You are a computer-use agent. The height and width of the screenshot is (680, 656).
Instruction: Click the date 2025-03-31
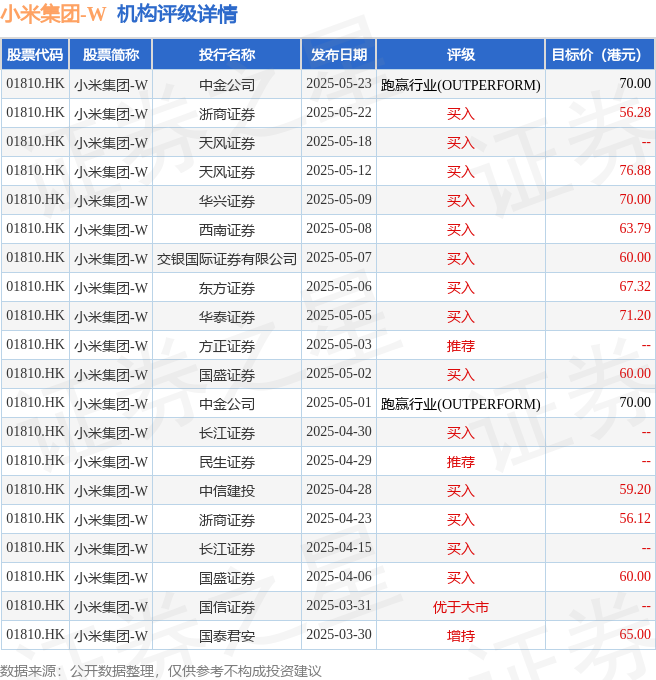pos(339,605)
